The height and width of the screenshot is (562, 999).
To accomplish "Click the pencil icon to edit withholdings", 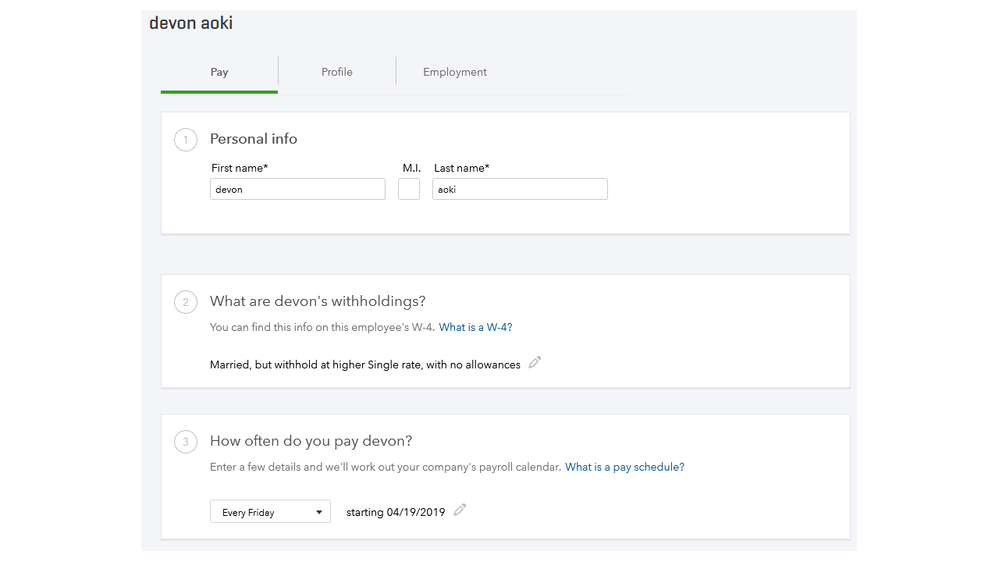I will click(x=535, y=363).
